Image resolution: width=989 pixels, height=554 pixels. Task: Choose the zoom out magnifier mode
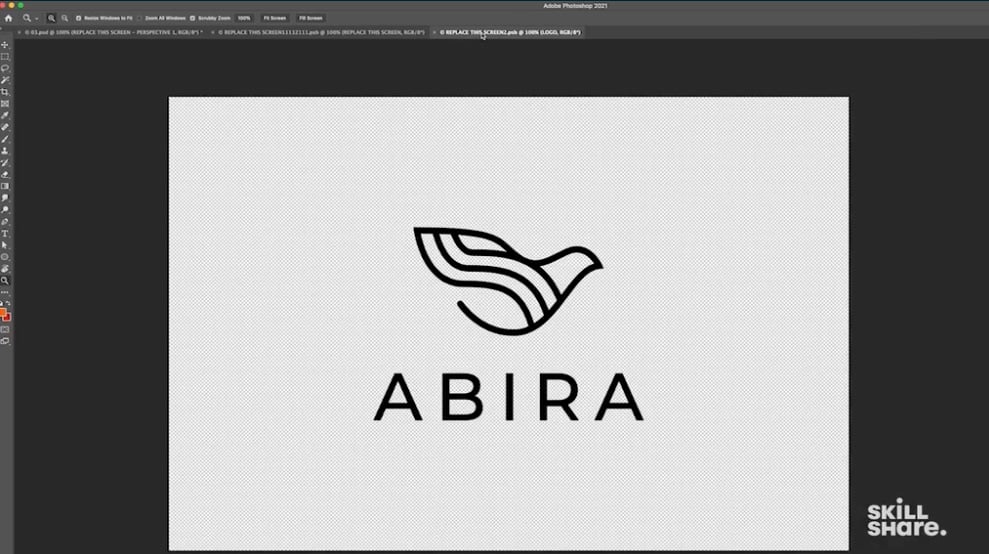(x=65, y=18)
